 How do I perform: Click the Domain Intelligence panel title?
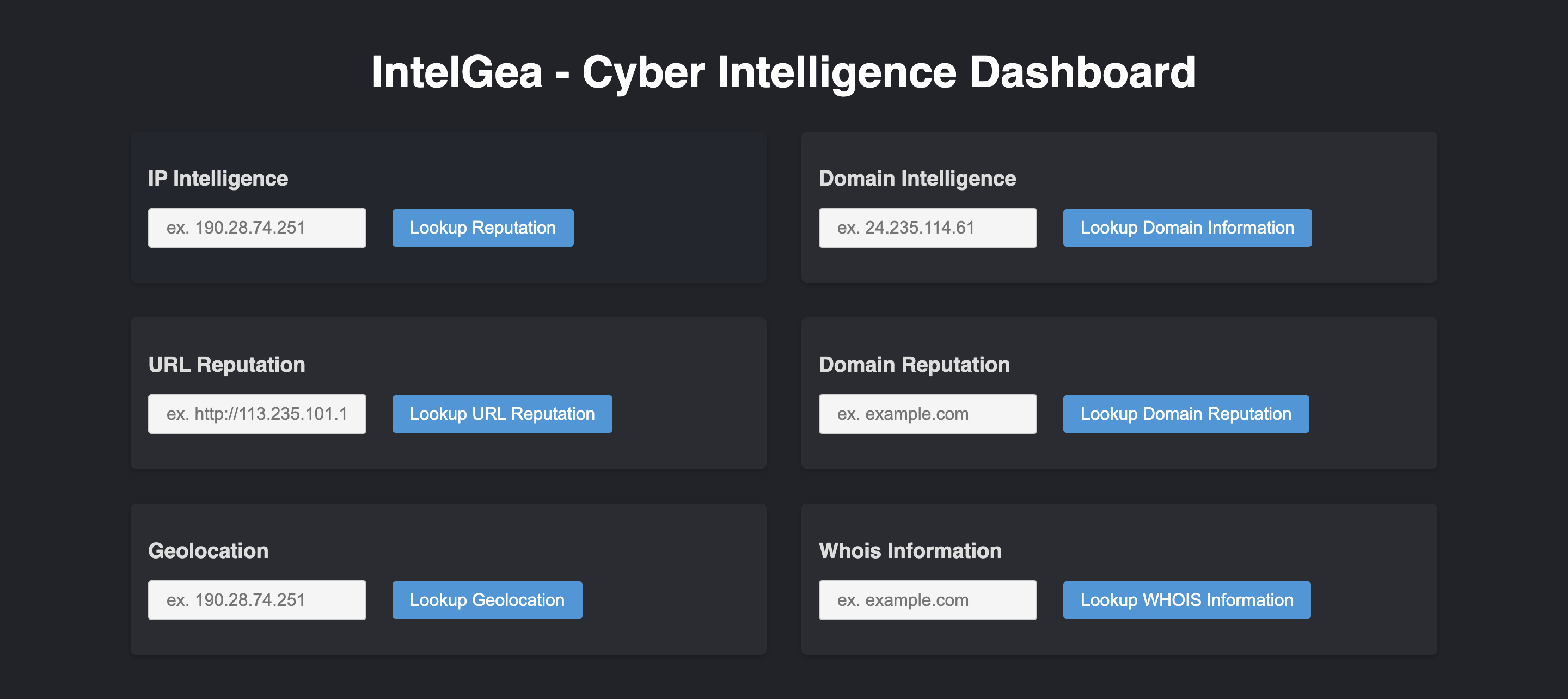(917, 178)
